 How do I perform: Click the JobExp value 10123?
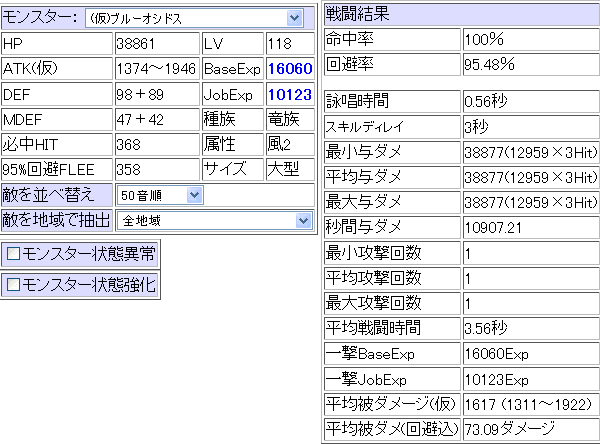tap(290, 95)
